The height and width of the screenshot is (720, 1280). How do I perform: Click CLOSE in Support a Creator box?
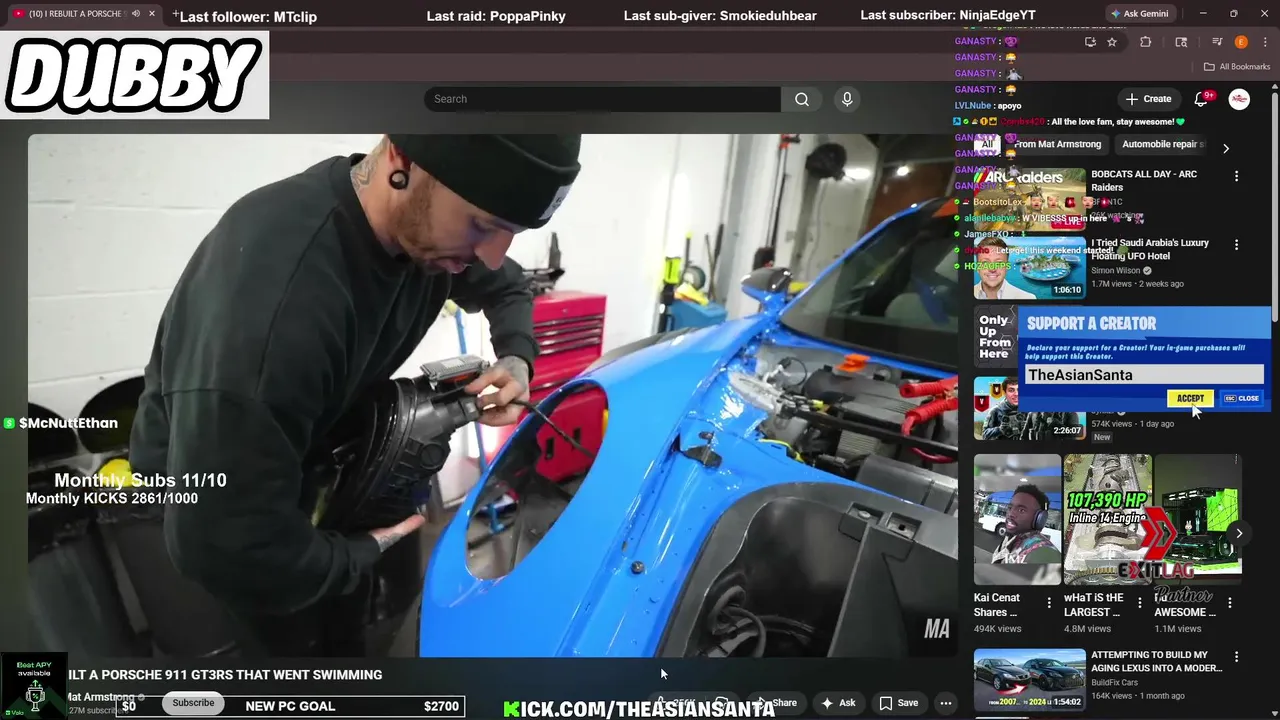(x=1242, y=398)
